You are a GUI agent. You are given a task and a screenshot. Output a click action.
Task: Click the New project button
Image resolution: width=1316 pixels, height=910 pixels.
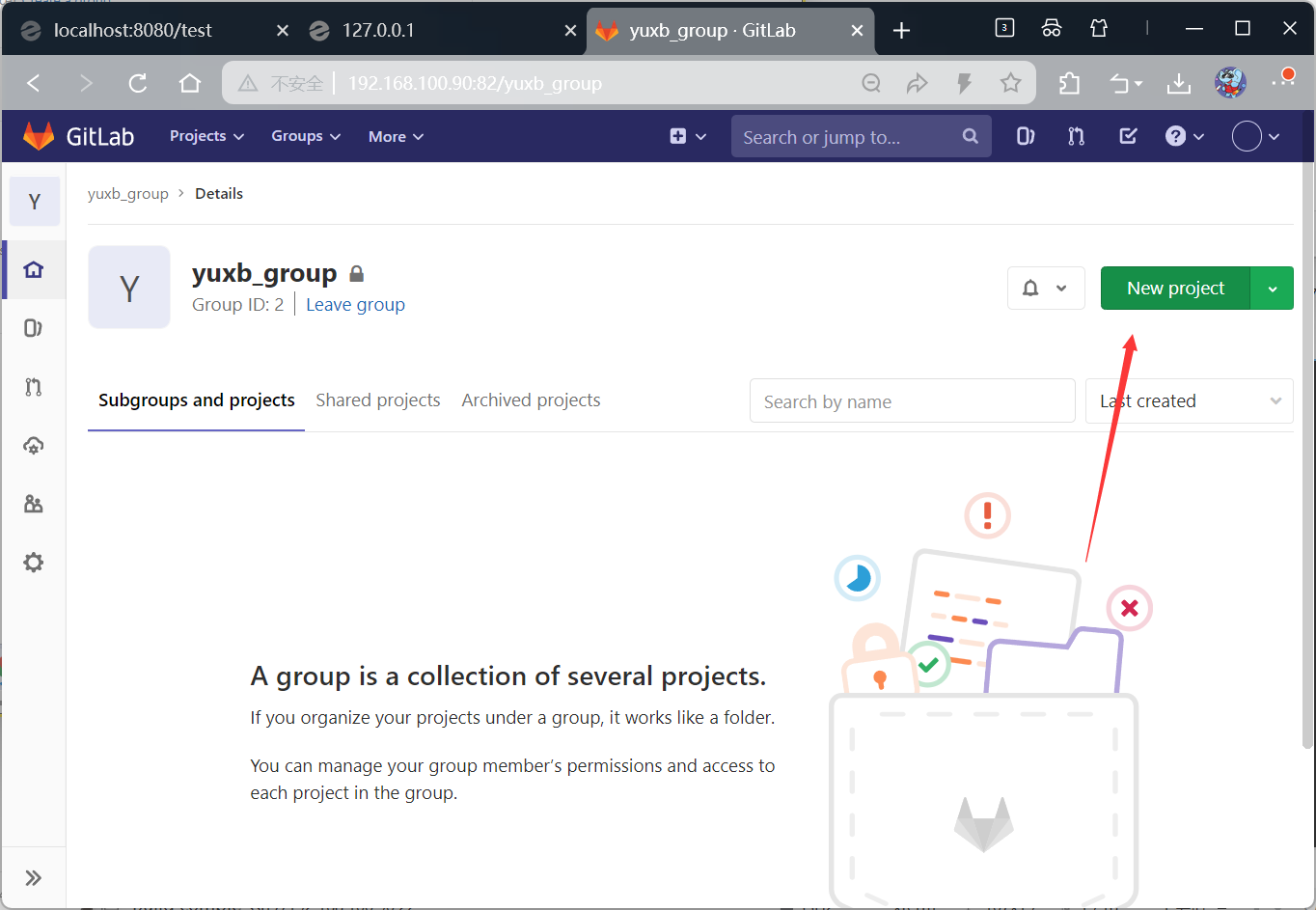tap(1175, 288)
